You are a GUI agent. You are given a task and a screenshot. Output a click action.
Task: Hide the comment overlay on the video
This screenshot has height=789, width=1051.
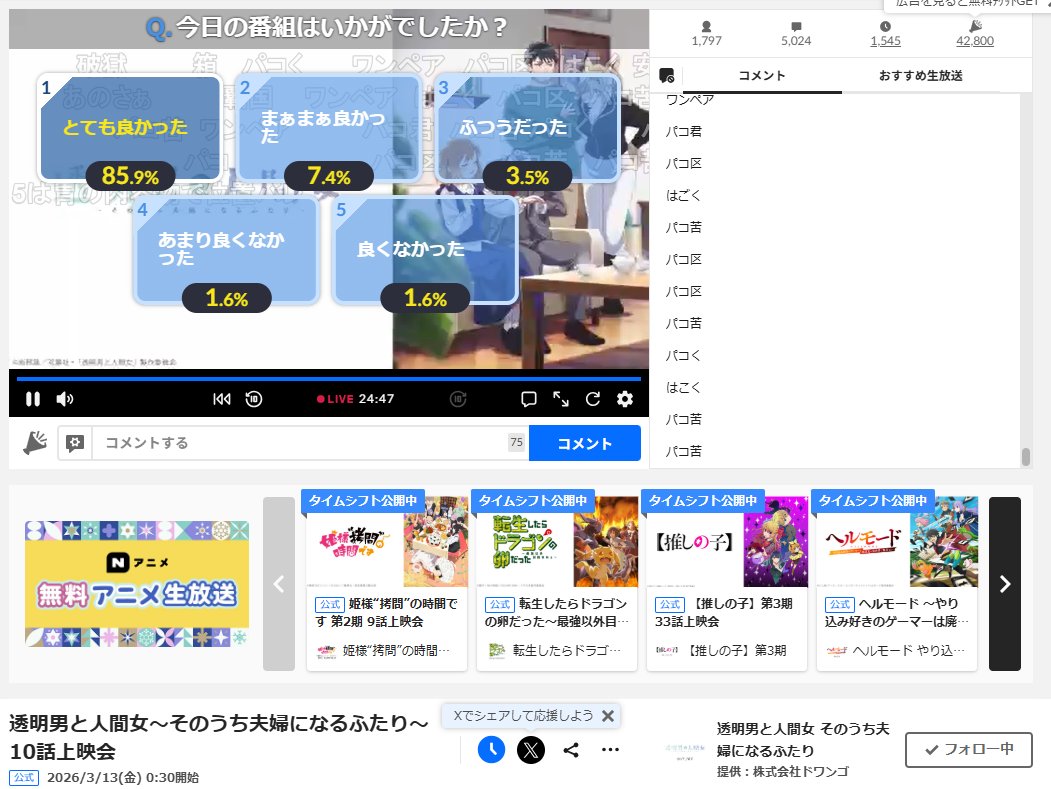[x=527, y=398]
